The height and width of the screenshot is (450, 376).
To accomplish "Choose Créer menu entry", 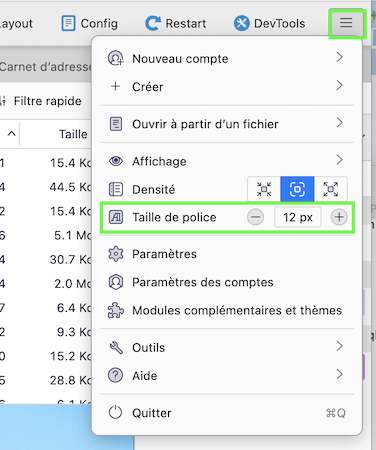I will click(227, 87).
